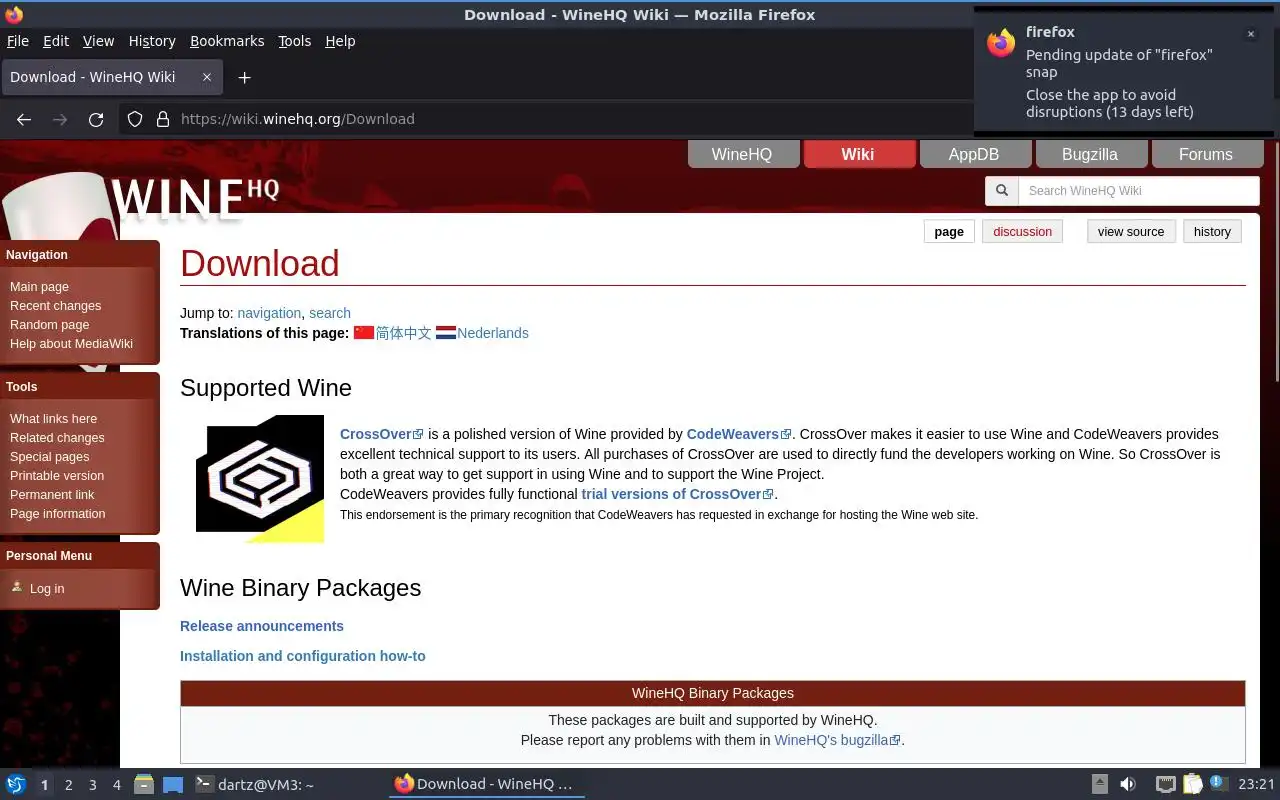Click the show desktop taskbar icon

[173, 785]
